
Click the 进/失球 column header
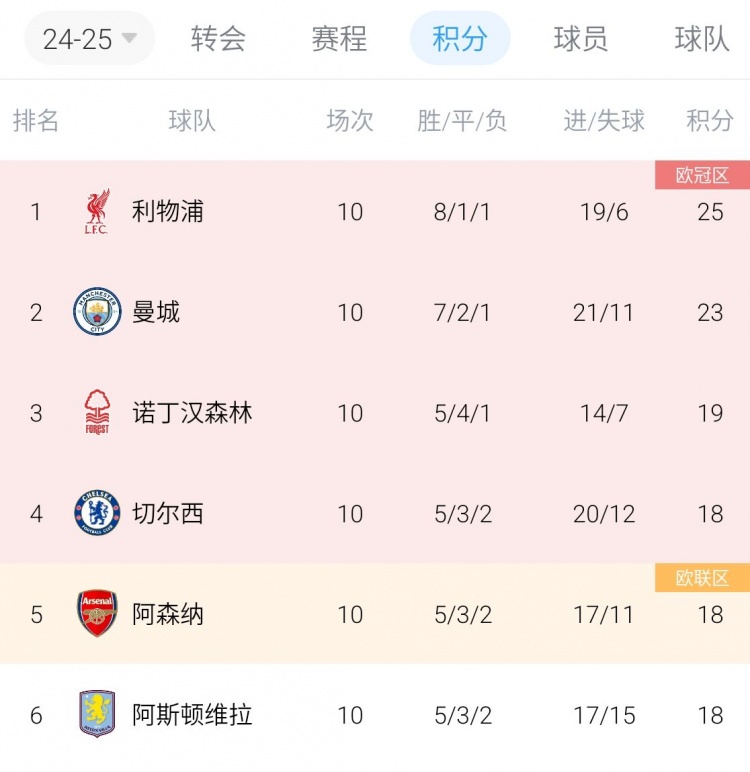tap(604, 121)
